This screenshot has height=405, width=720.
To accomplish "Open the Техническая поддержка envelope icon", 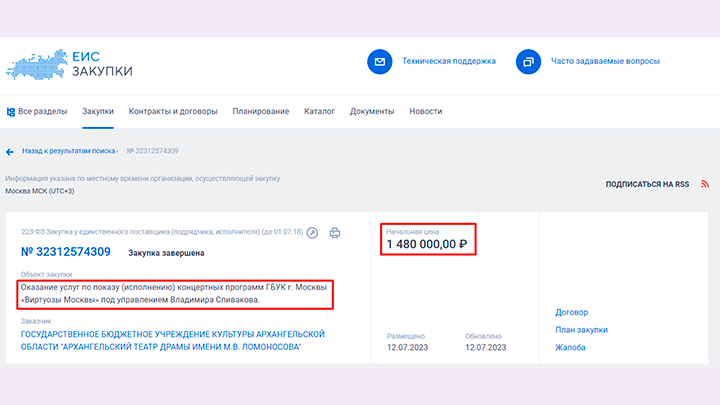I will pyautogui.click(x=379, y=62).
